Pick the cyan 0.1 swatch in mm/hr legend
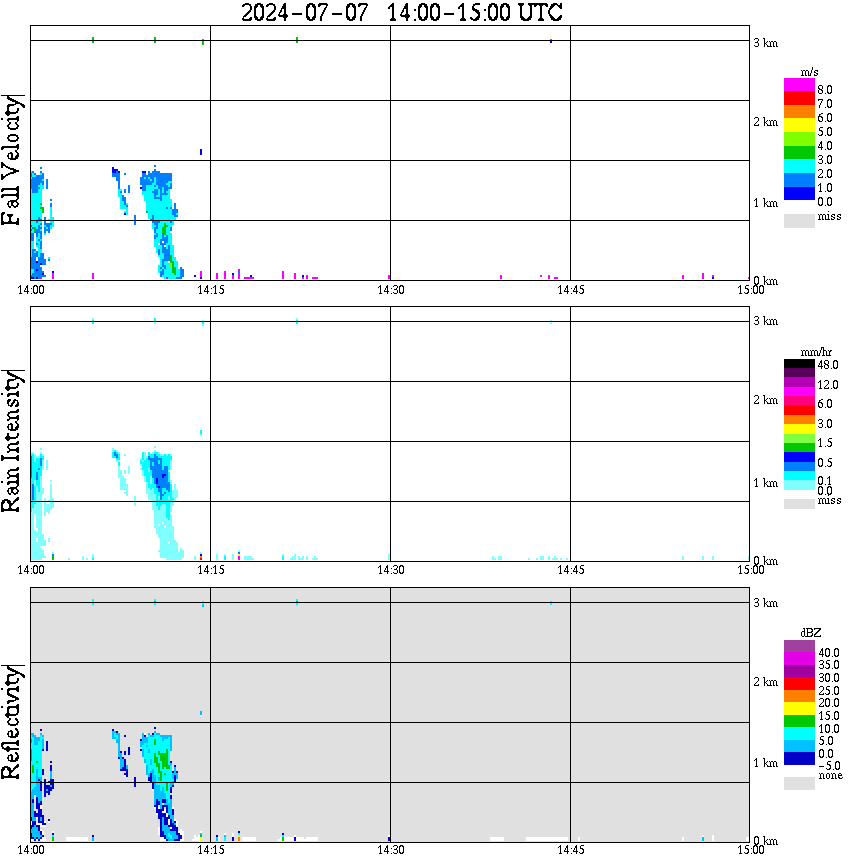This screenshot has width=850, height=868. click(x=799, y=476)
